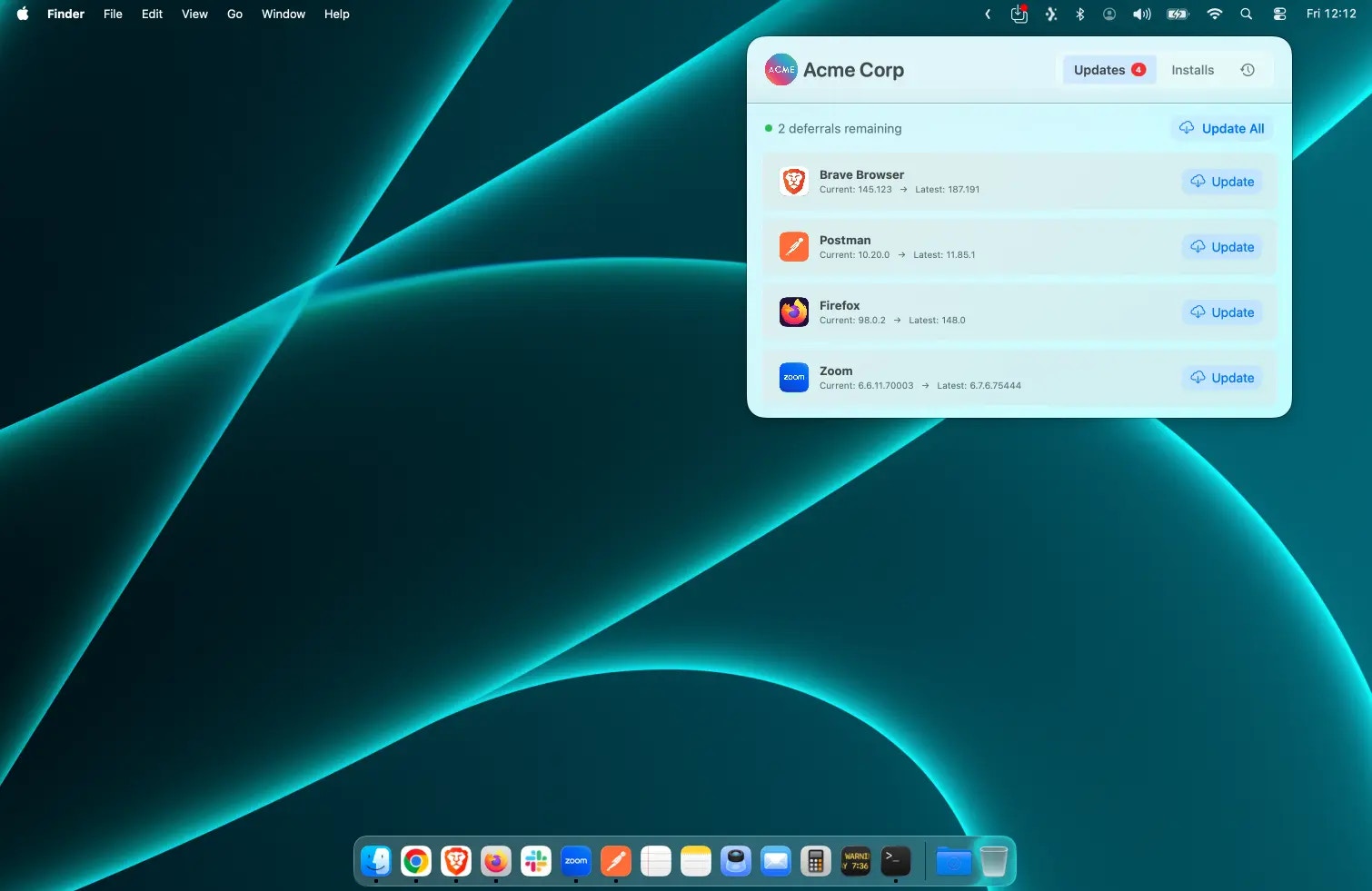
Task: Switch to the Installs tab
Action: coord(1192,69)
